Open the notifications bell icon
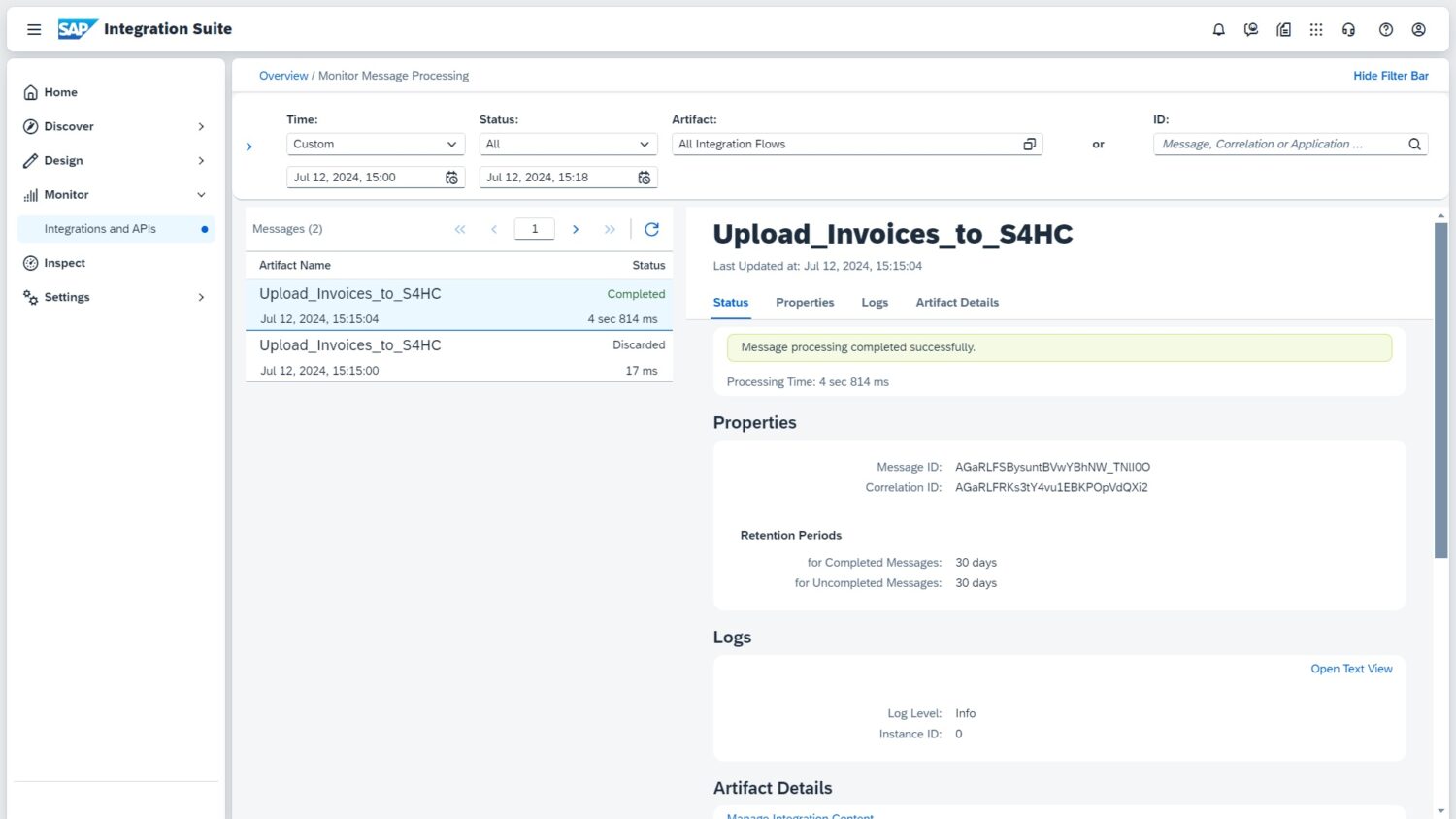This screenshot has height=819, width=1456. (1218, 29)
